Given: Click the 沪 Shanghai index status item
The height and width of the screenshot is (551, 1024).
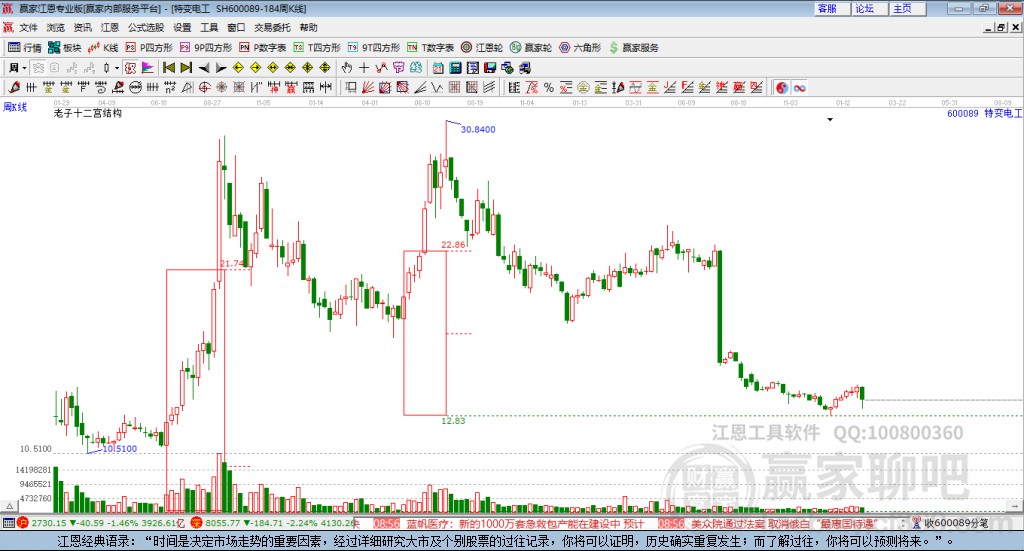Looking at the screenshot, I should pos(22,523).
